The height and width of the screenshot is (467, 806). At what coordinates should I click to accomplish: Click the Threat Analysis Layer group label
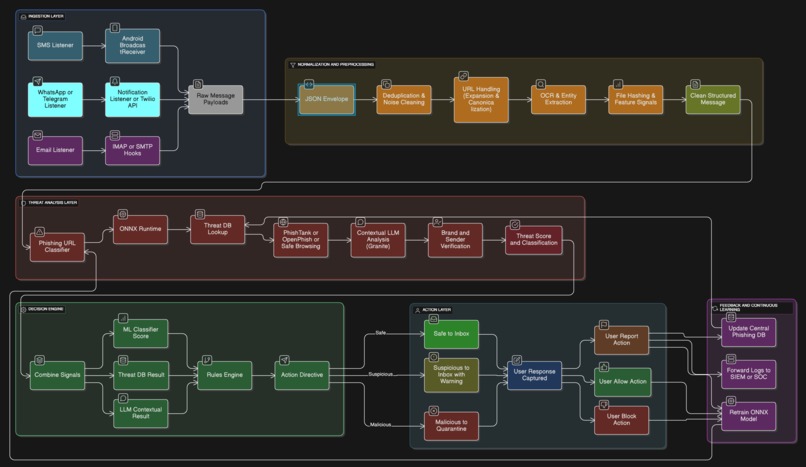52,203
